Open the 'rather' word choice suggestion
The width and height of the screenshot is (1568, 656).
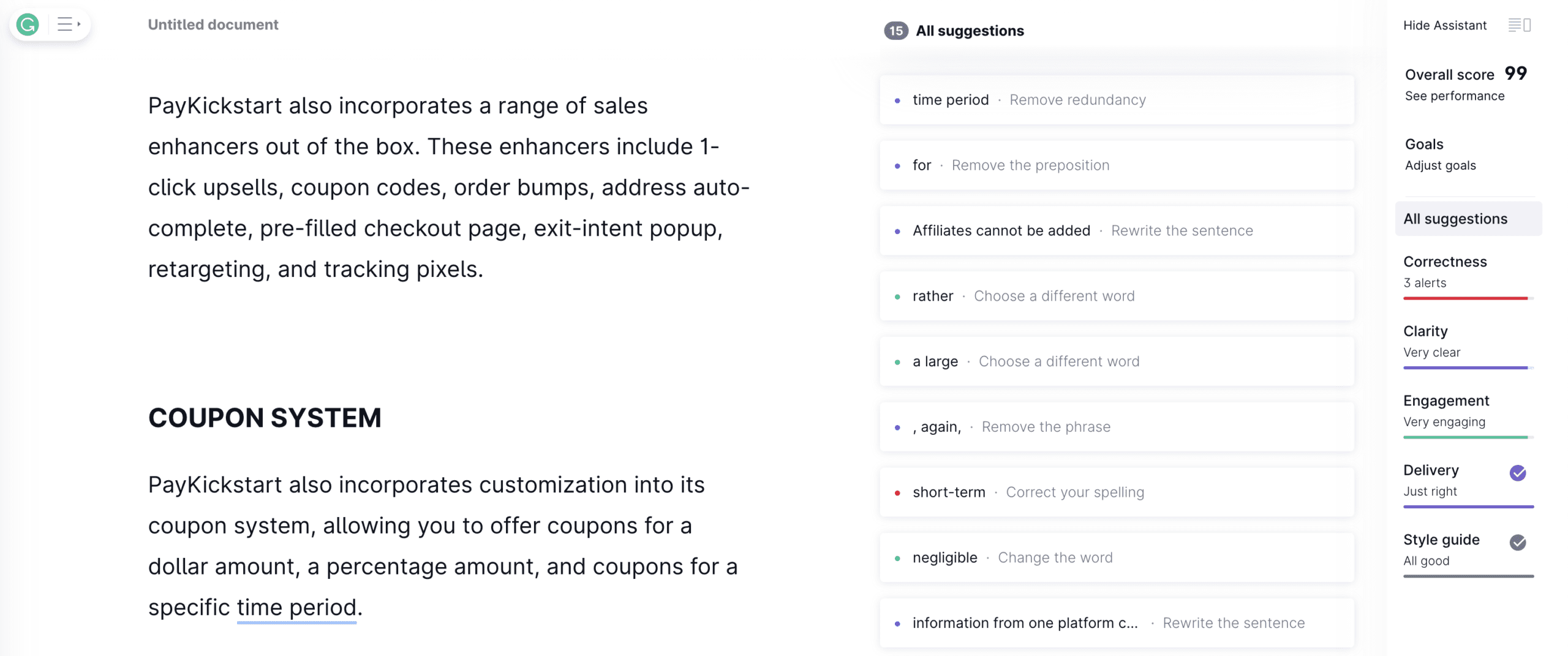1117,296
